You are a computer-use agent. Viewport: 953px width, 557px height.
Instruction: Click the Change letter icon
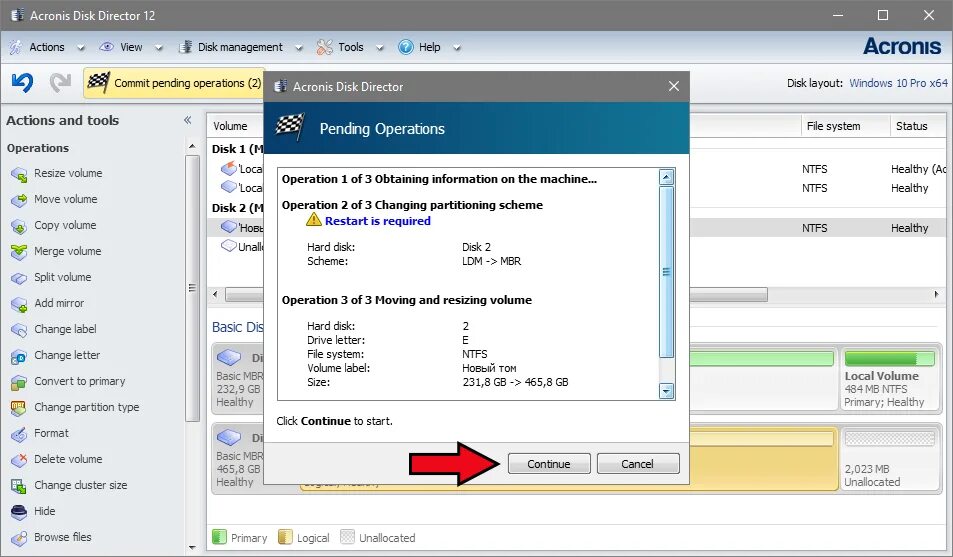pyautogui.click(x=19, y=356)
